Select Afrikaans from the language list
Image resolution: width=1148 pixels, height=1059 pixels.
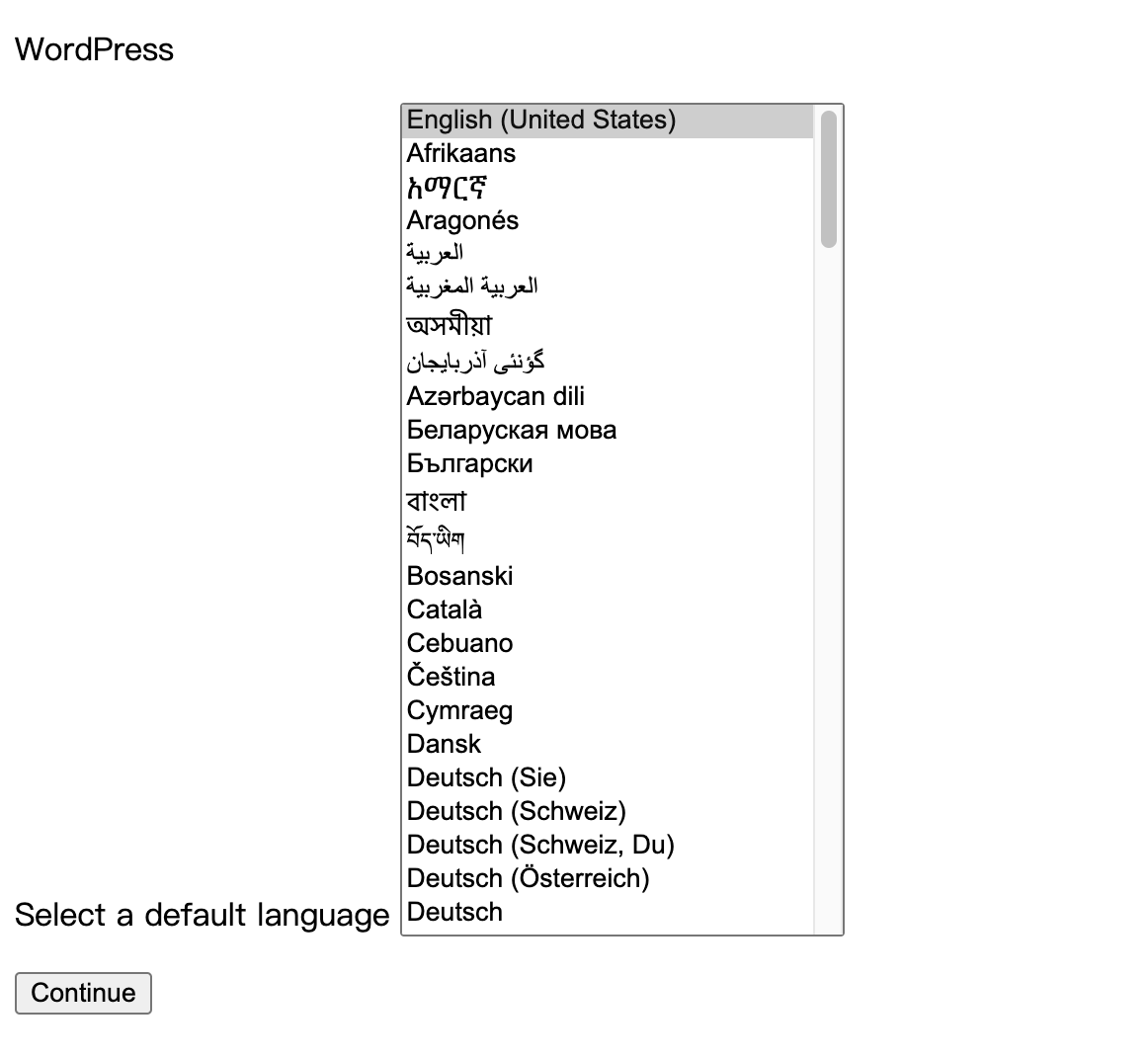coord(461,153)
